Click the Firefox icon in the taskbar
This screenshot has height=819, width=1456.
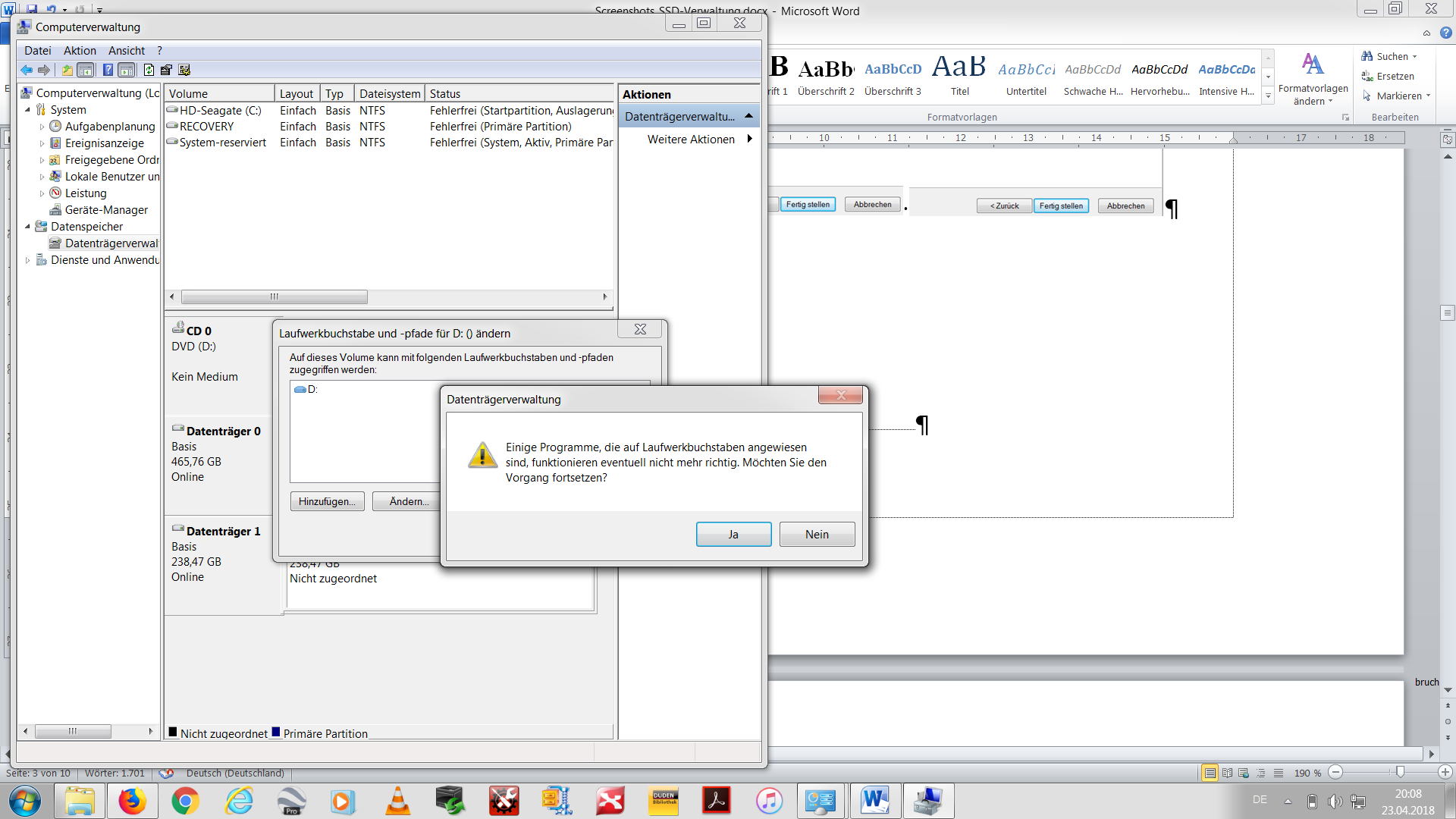(x=132, y=801)
